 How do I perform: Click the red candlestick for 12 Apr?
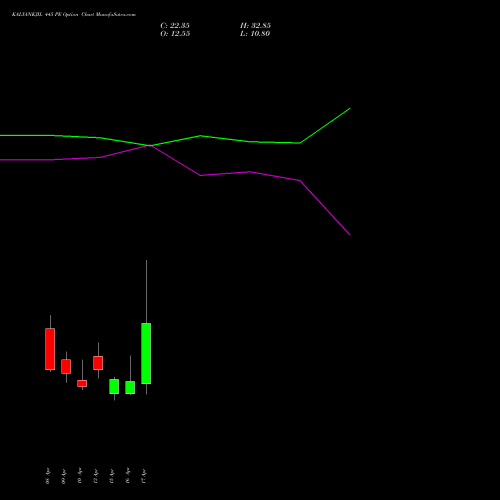98,363
